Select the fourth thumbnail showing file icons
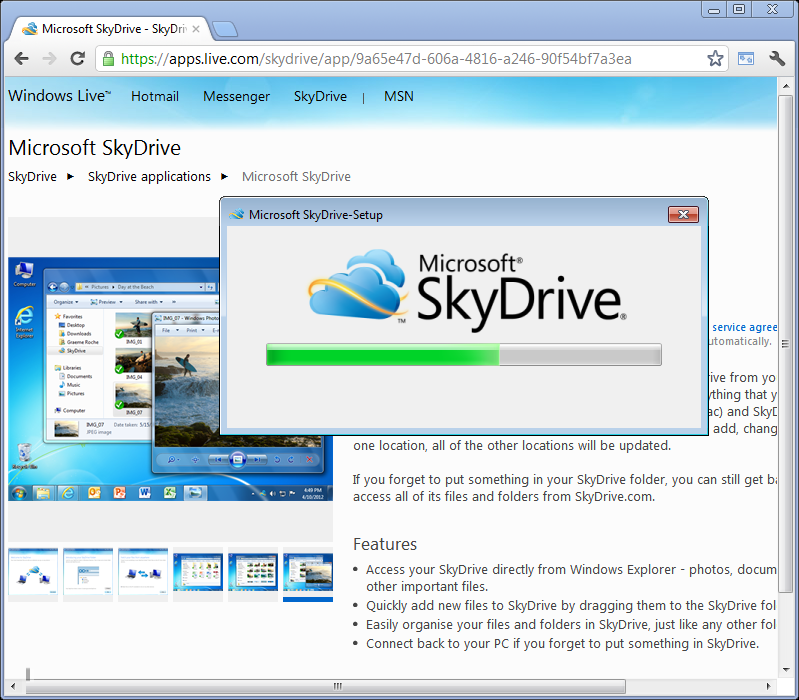This screenshot has height=700, width=799. [x=198, y=572]
